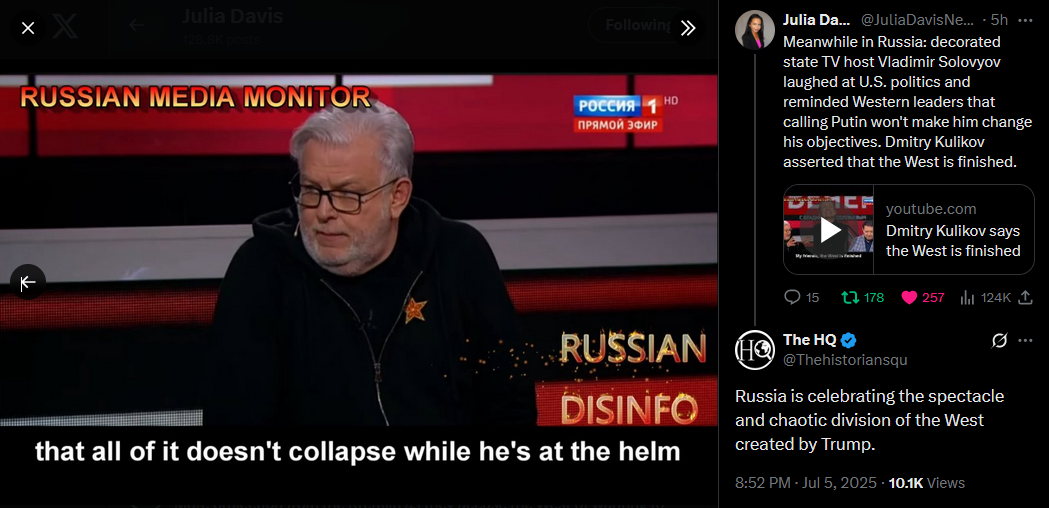Close the media viewer with the X
The width and height of the screenshot is (1049, 508).
27,28
